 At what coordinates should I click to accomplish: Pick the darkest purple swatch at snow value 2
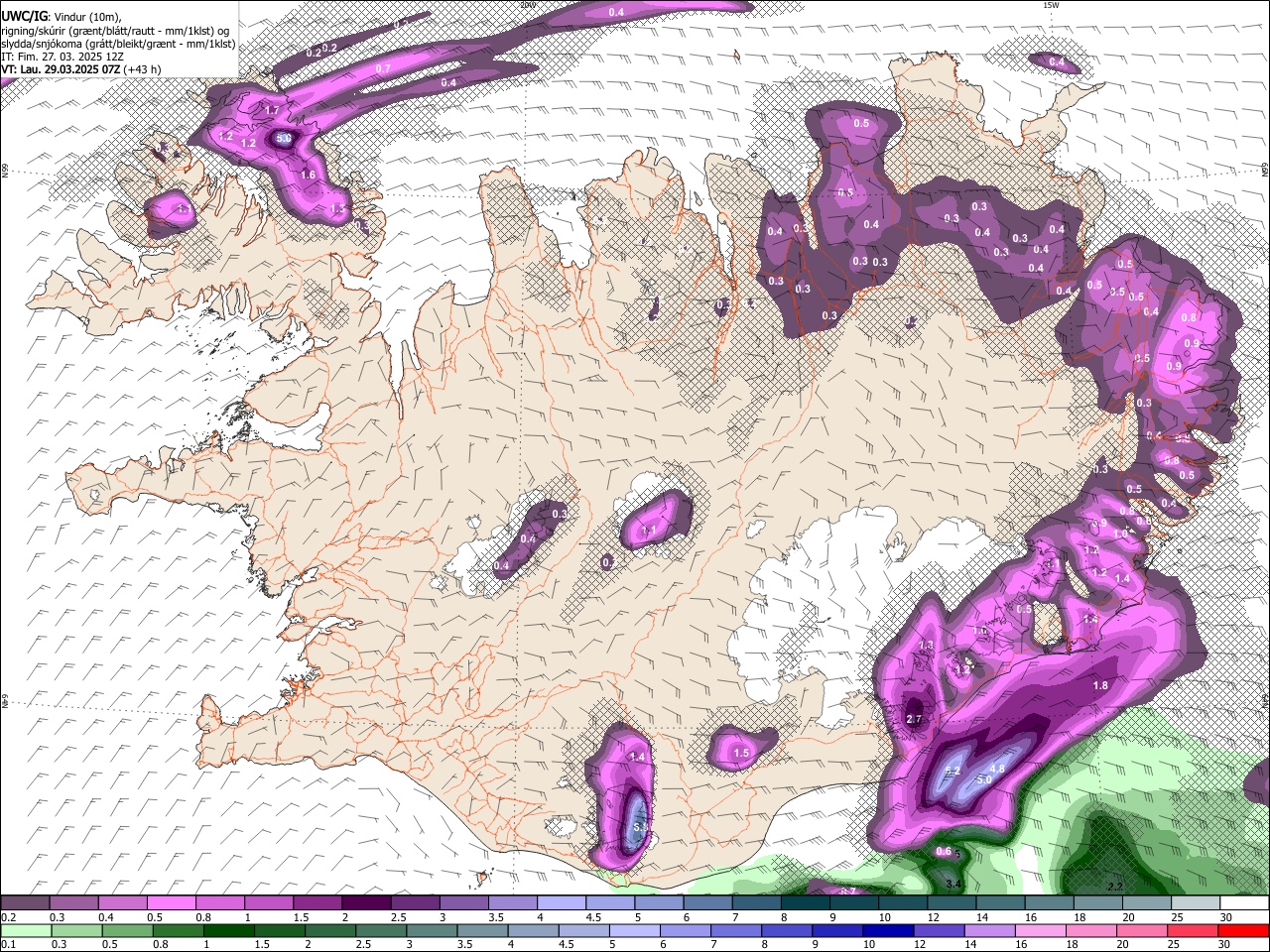coord(367,903)
